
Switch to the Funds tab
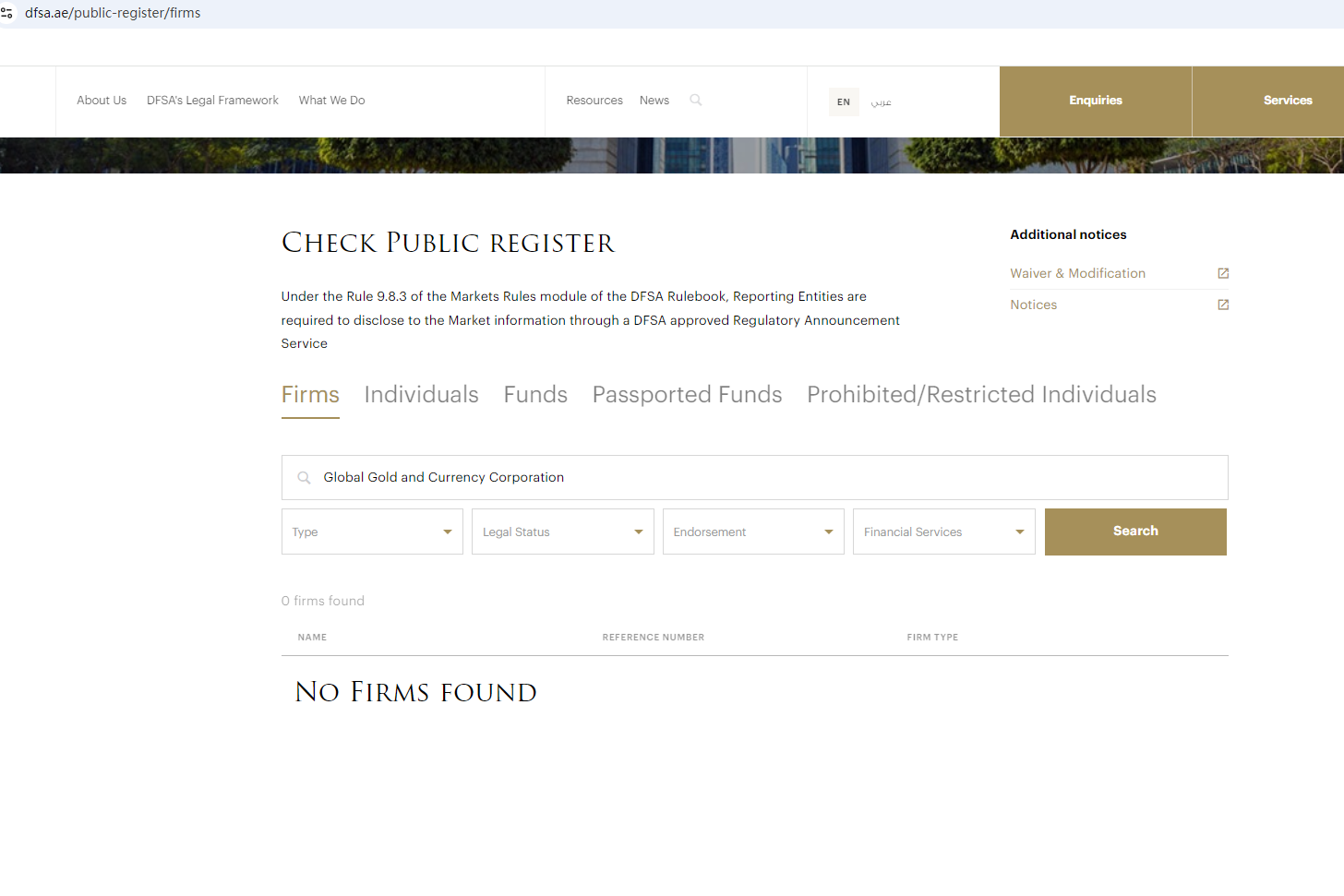click(x=535, y=395)
